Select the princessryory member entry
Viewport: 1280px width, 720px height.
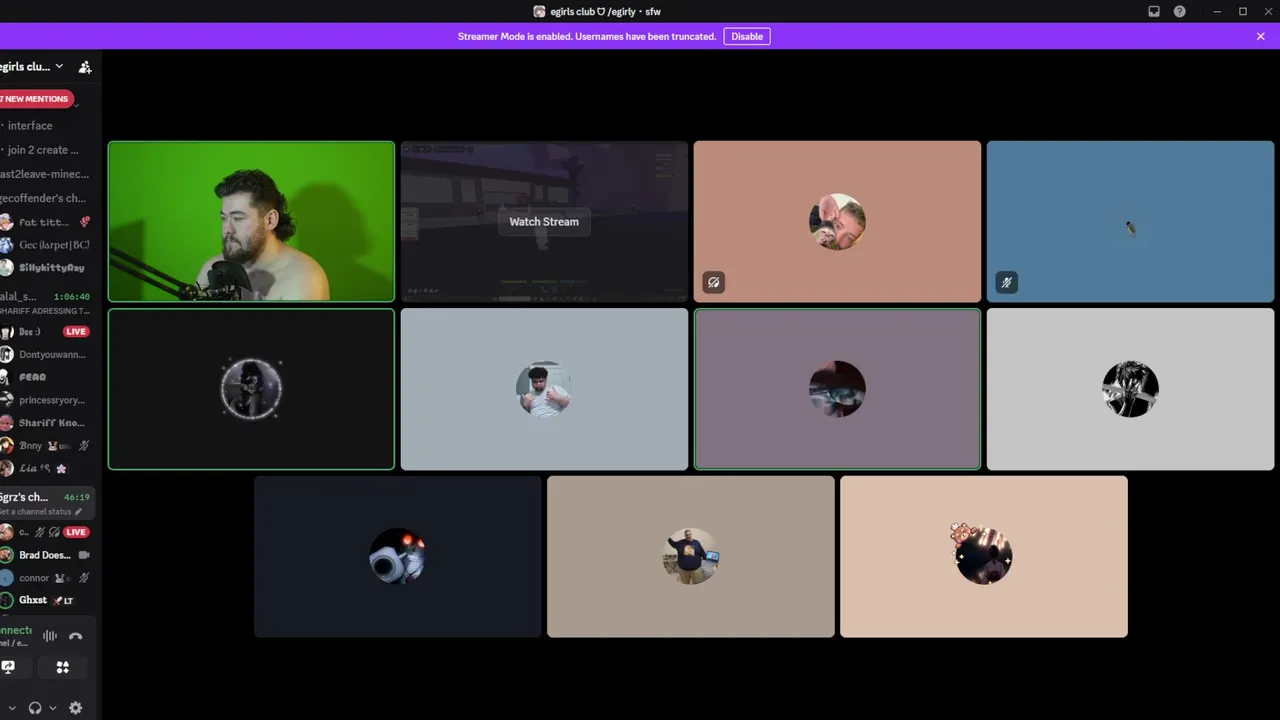click(47, 400)
